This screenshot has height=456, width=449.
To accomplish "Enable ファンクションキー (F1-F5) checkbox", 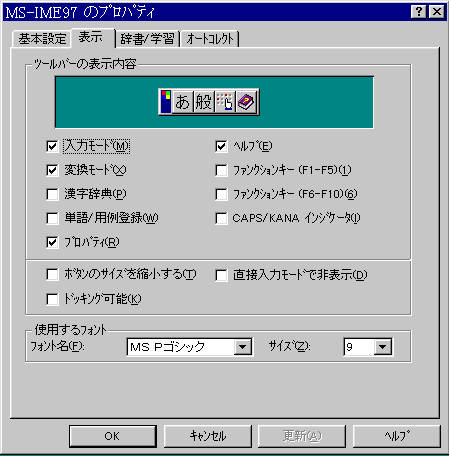I will point(221,170).
